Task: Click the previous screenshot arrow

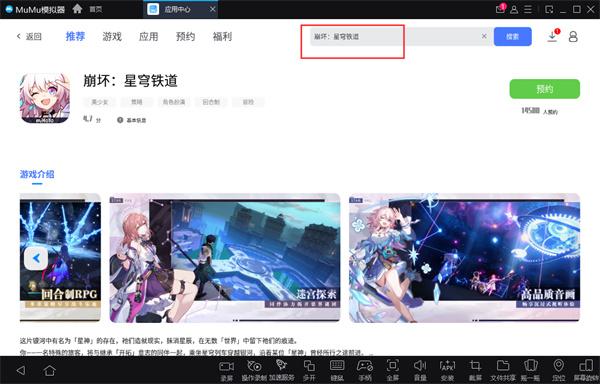Action: tap(36, 259)
